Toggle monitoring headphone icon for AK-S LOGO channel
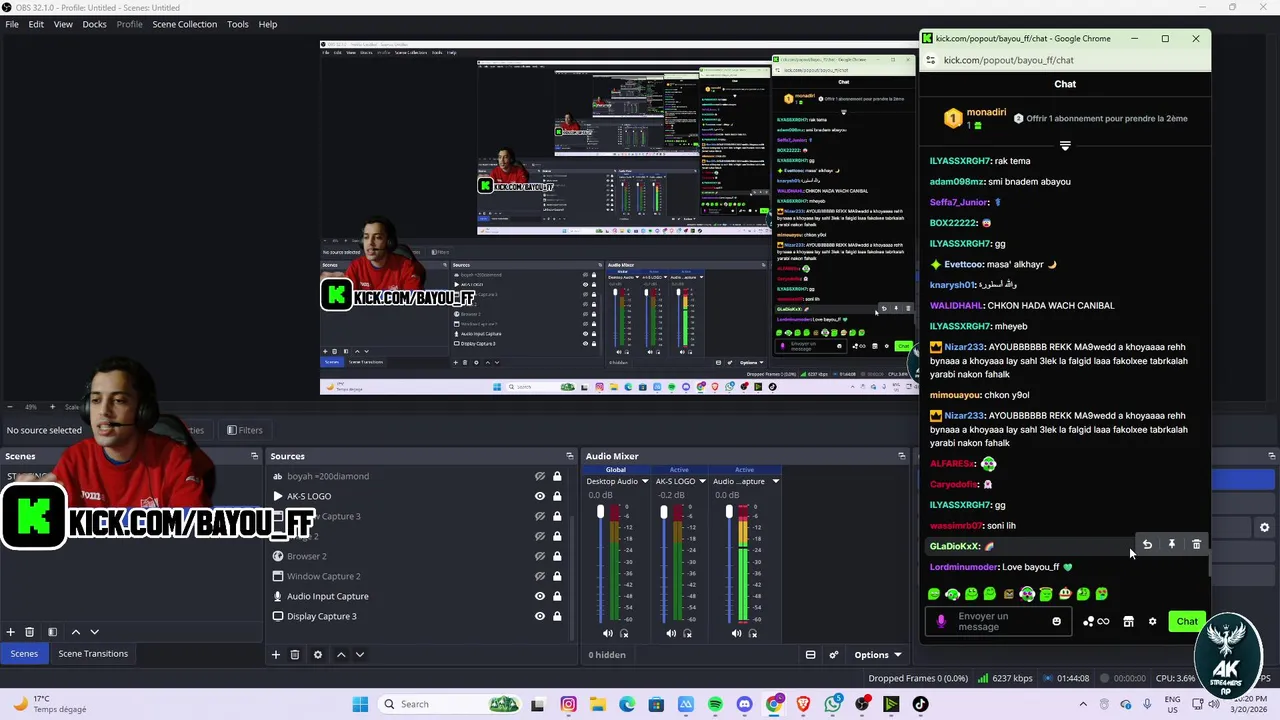Viewport: 1280px width, 720px height. (688, 633)
